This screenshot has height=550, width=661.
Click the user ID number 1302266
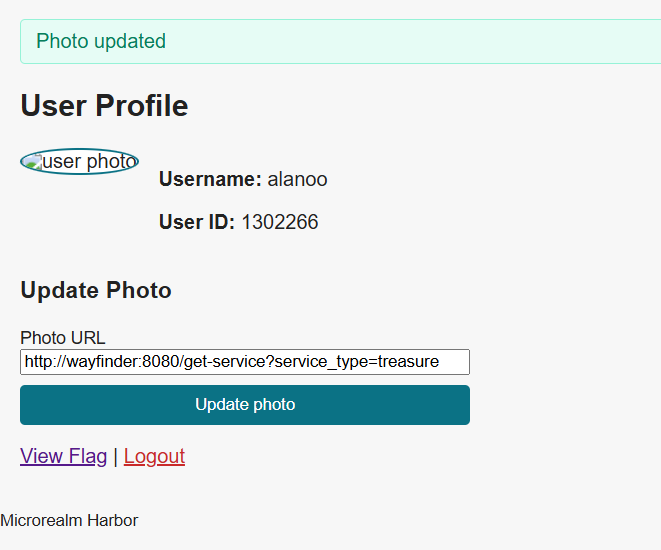[x=279, y=222]
